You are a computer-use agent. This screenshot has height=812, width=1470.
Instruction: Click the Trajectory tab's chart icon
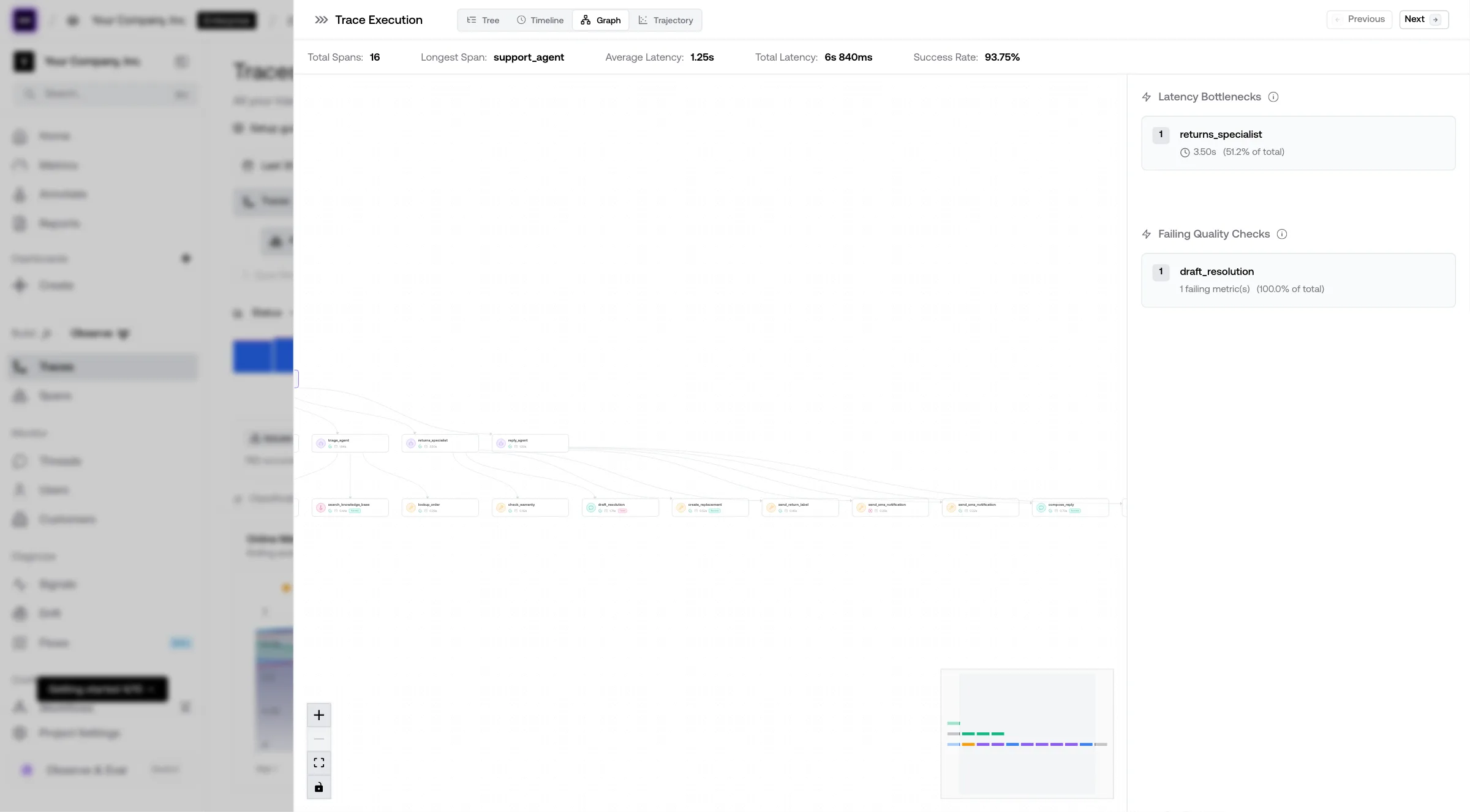(x=643, y=20)
